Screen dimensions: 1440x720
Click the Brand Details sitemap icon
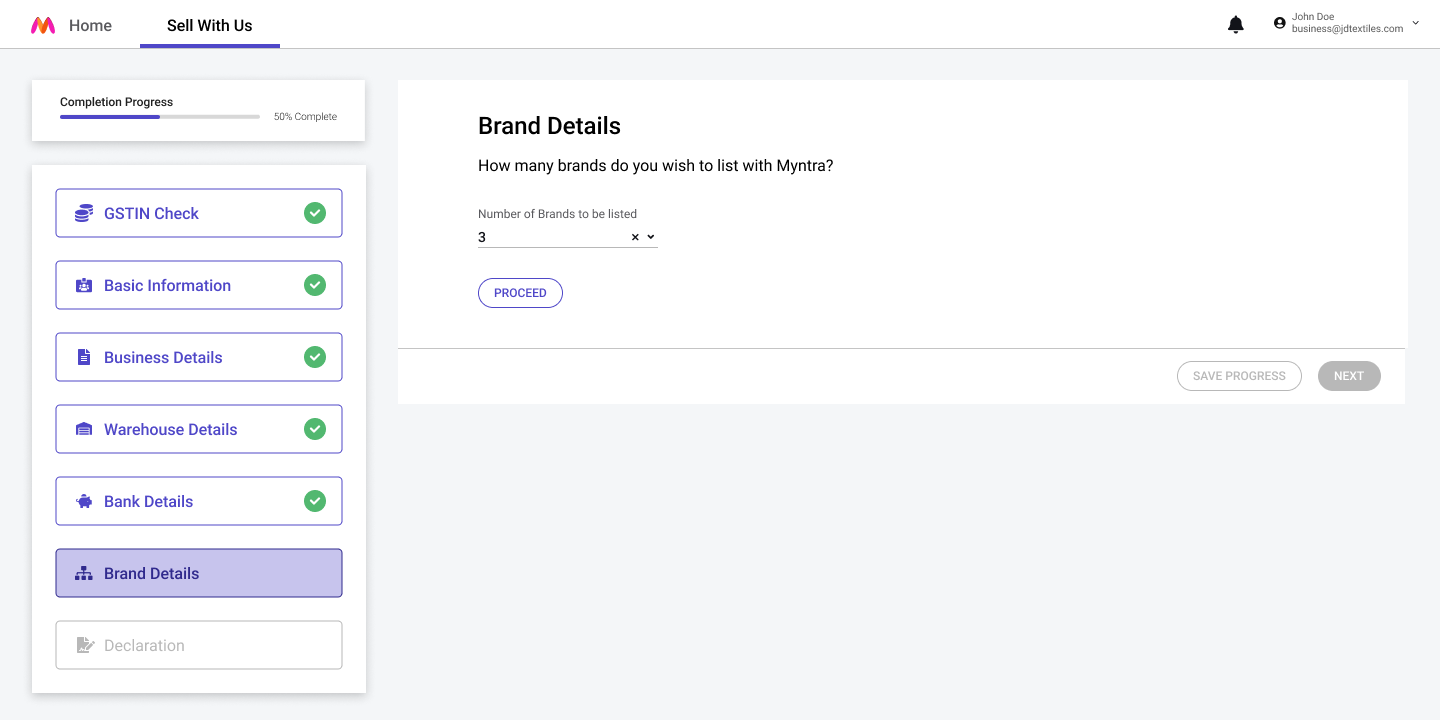coord(84,574)
